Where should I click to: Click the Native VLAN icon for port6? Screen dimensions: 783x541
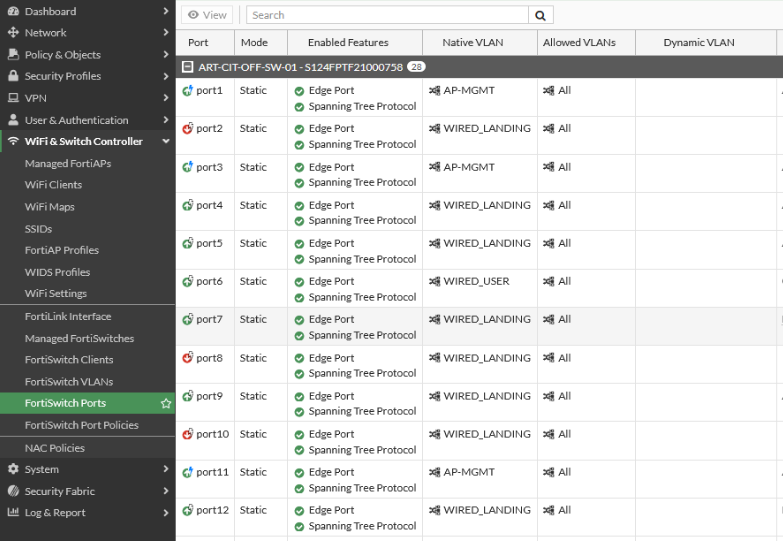pos(434,281)
